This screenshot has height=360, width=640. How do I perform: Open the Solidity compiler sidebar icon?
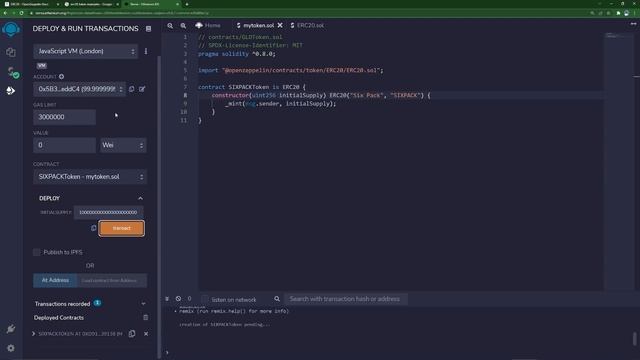click(12, 72)
